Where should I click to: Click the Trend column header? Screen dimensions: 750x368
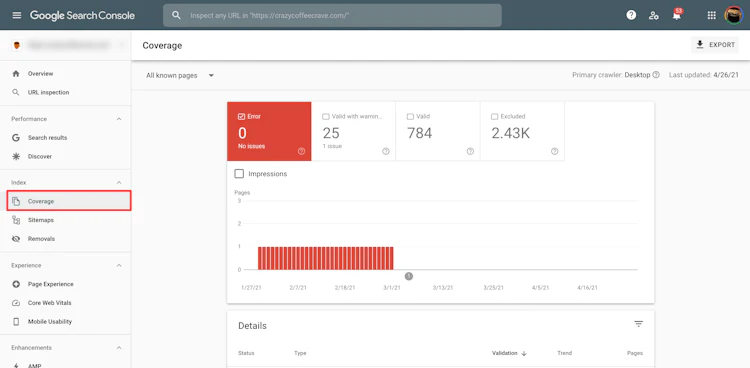coord(564,353)
